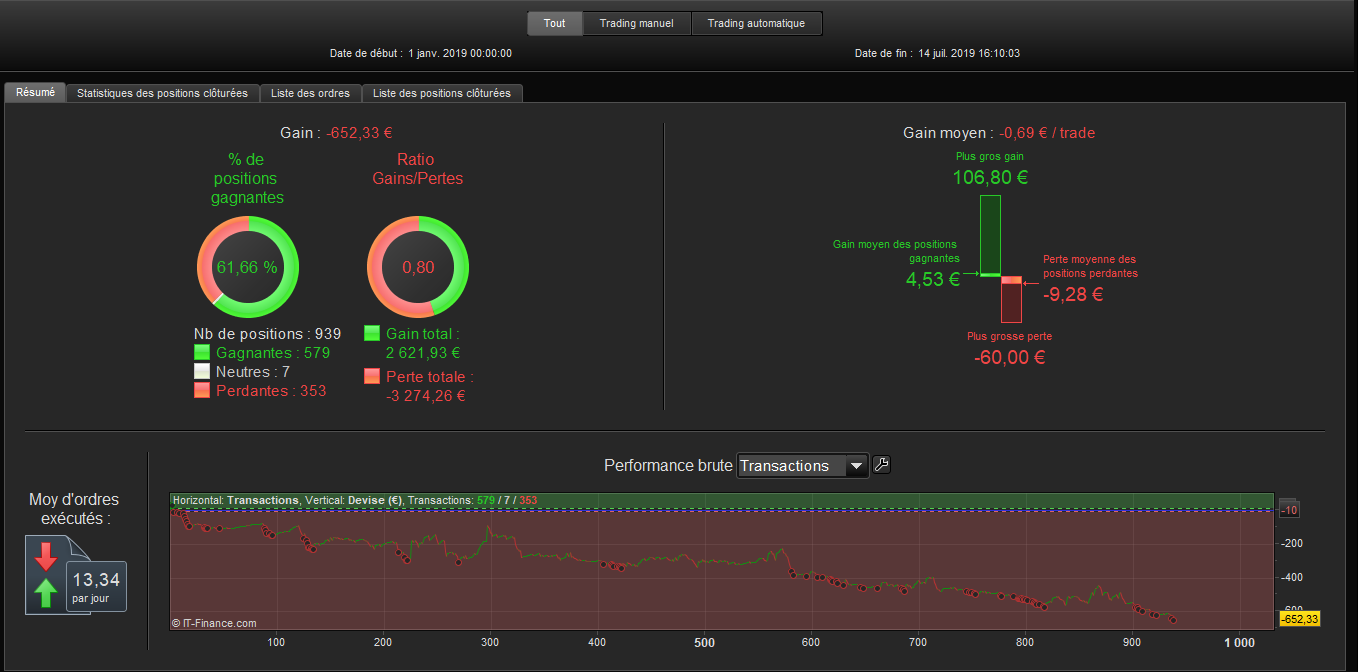Open the chart settings wrench icon
The width and height of the screenshot is (1358, 672).
tap(882, 464)
